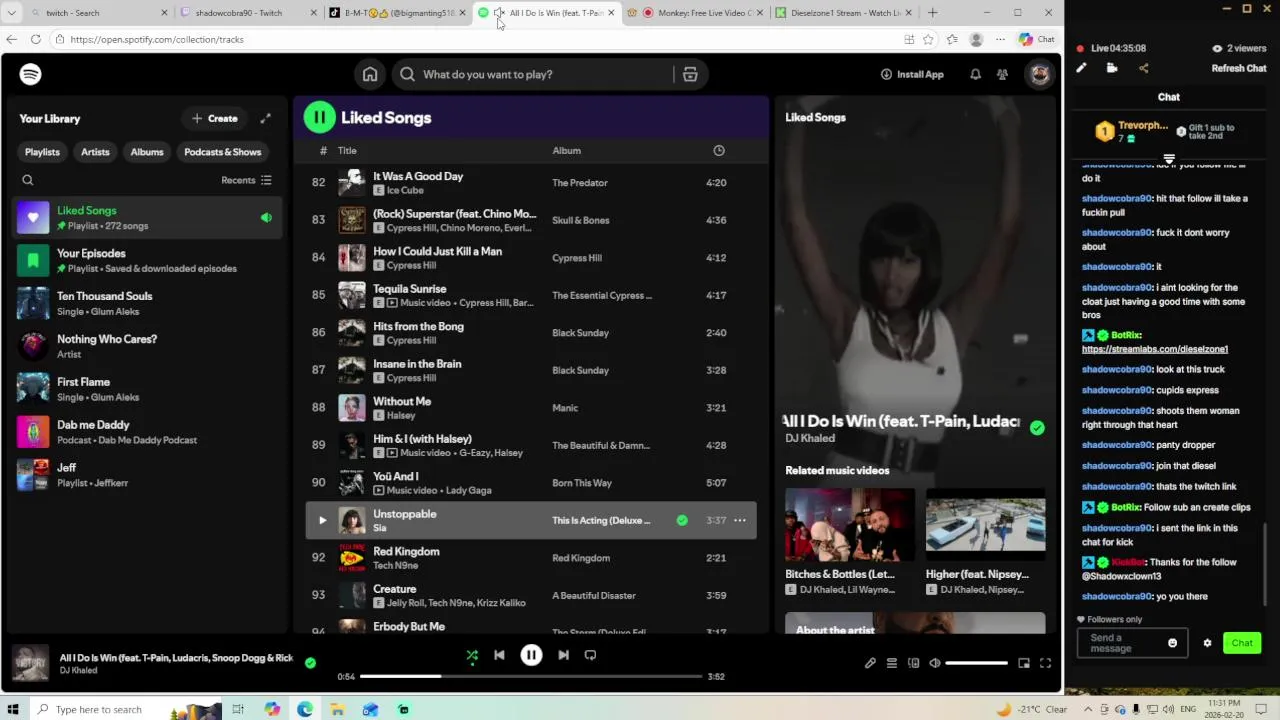1280x720 pixels.
Task: Click share icon in stream panel
Action: click(x=1144, y=68)
